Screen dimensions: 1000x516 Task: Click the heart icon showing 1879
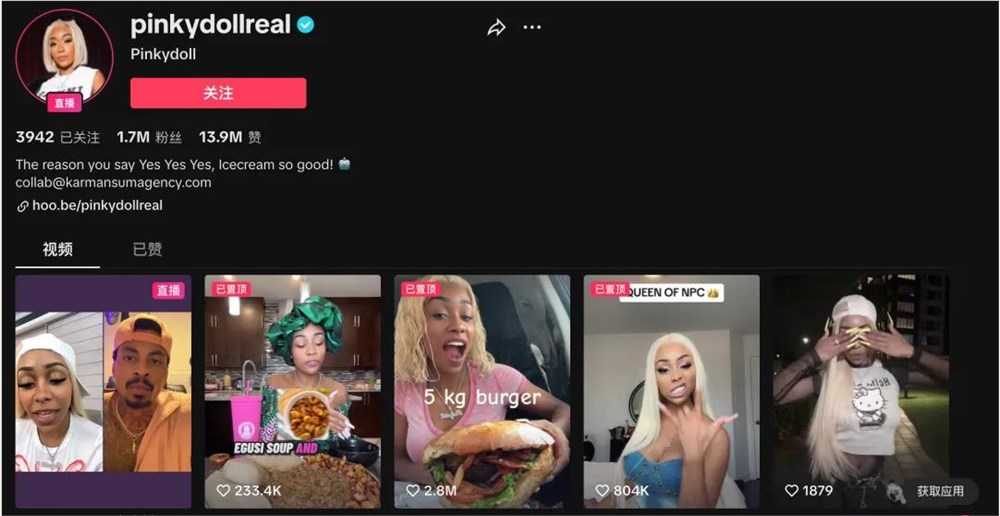[x=791, y=490]
